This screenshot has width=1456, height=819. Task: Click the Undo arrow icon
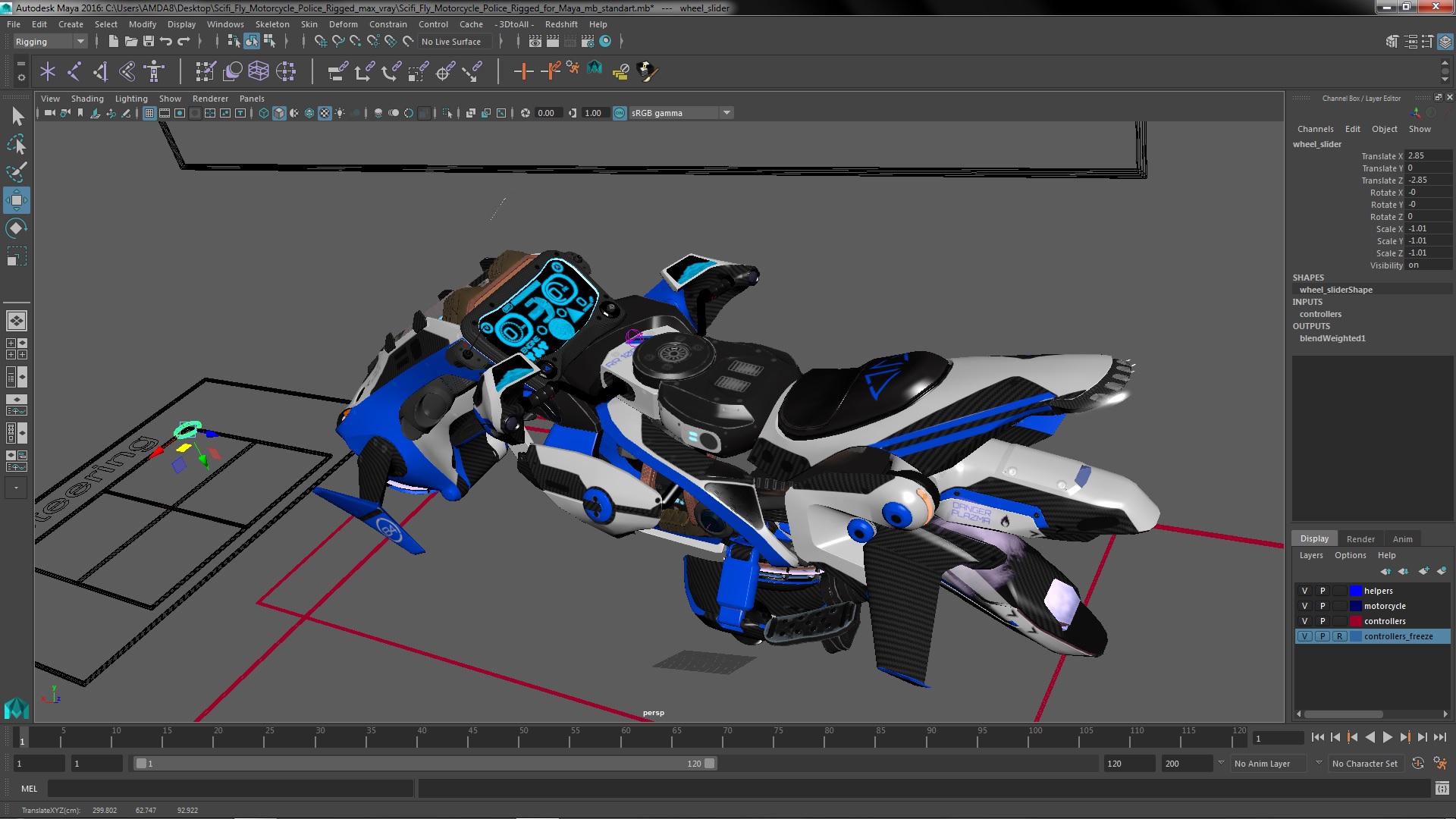[166, 42]
